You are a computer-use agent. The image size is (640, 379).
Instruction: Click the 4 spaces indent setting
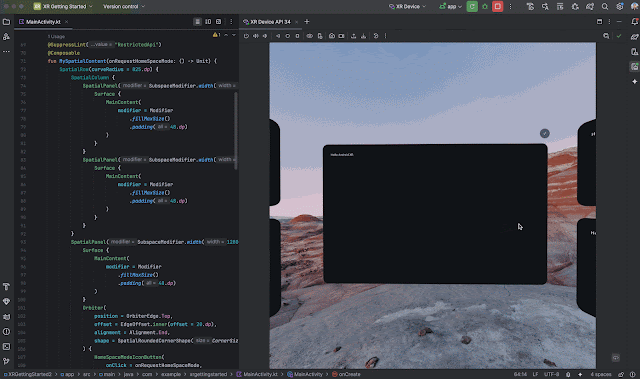tap(601, 374)
